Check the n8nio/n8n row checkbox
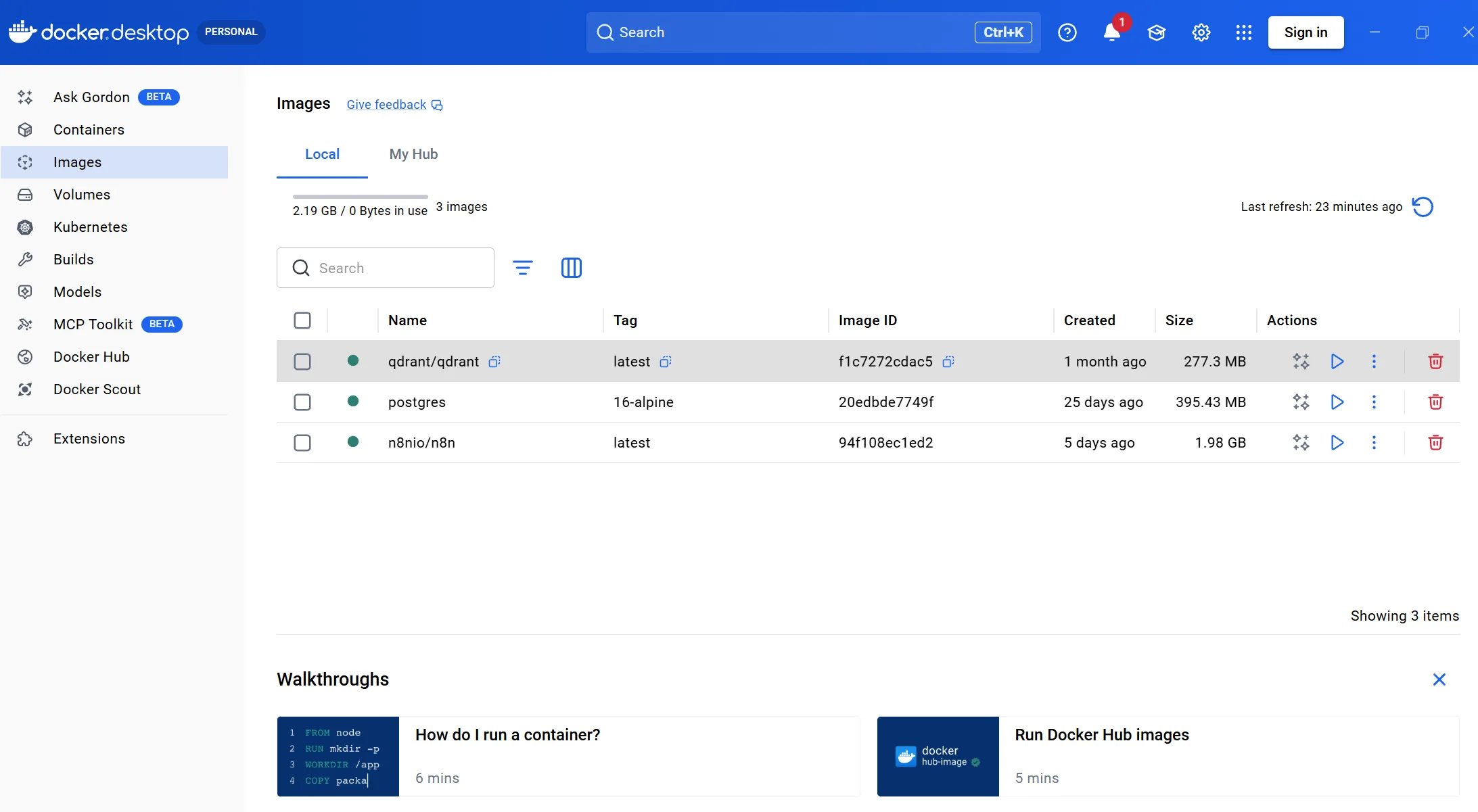 302,443
